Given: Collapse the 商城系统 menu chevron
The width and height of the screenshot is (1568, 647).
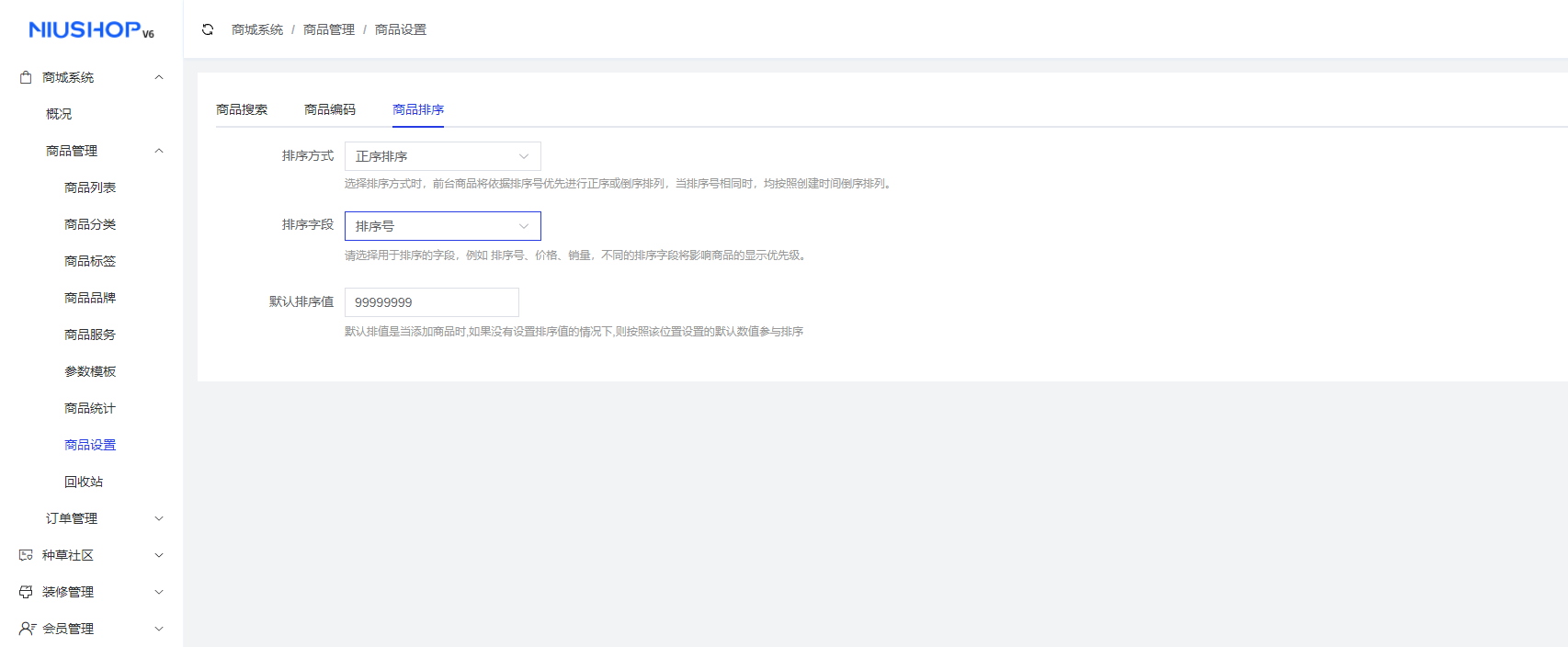Looking at the screenshot, I should 159,77.
